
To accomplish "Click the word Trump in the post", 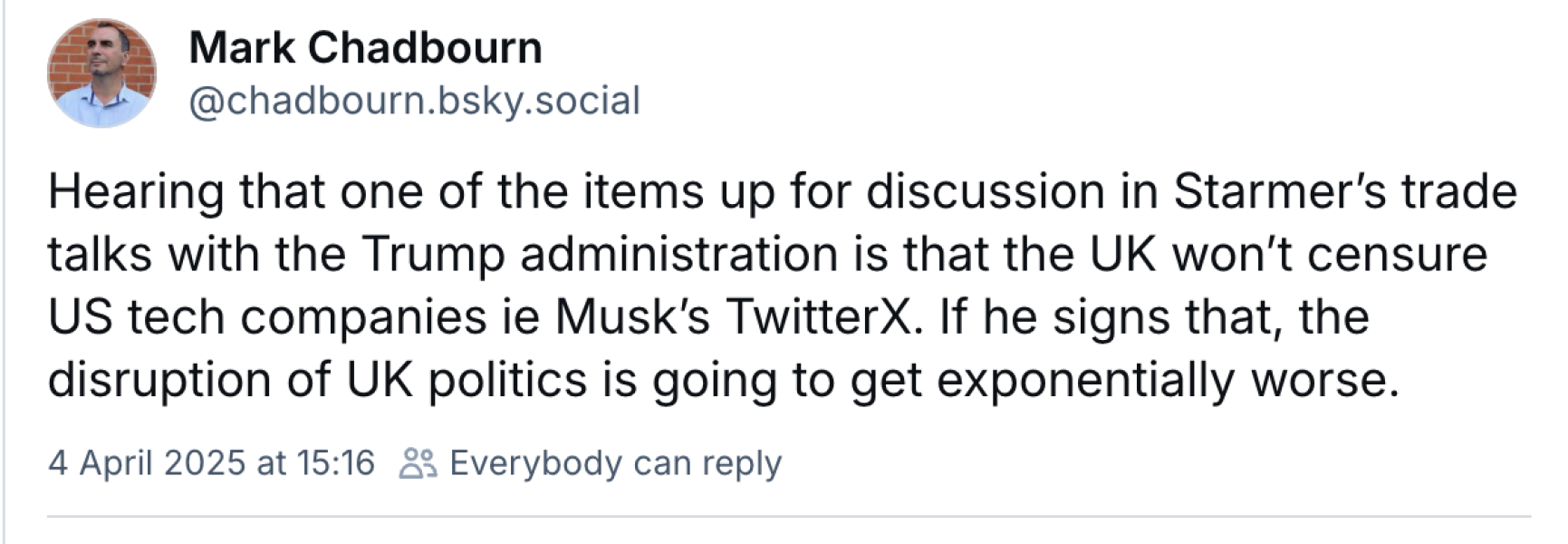I will pyautogui.click(x=433, y=255).
